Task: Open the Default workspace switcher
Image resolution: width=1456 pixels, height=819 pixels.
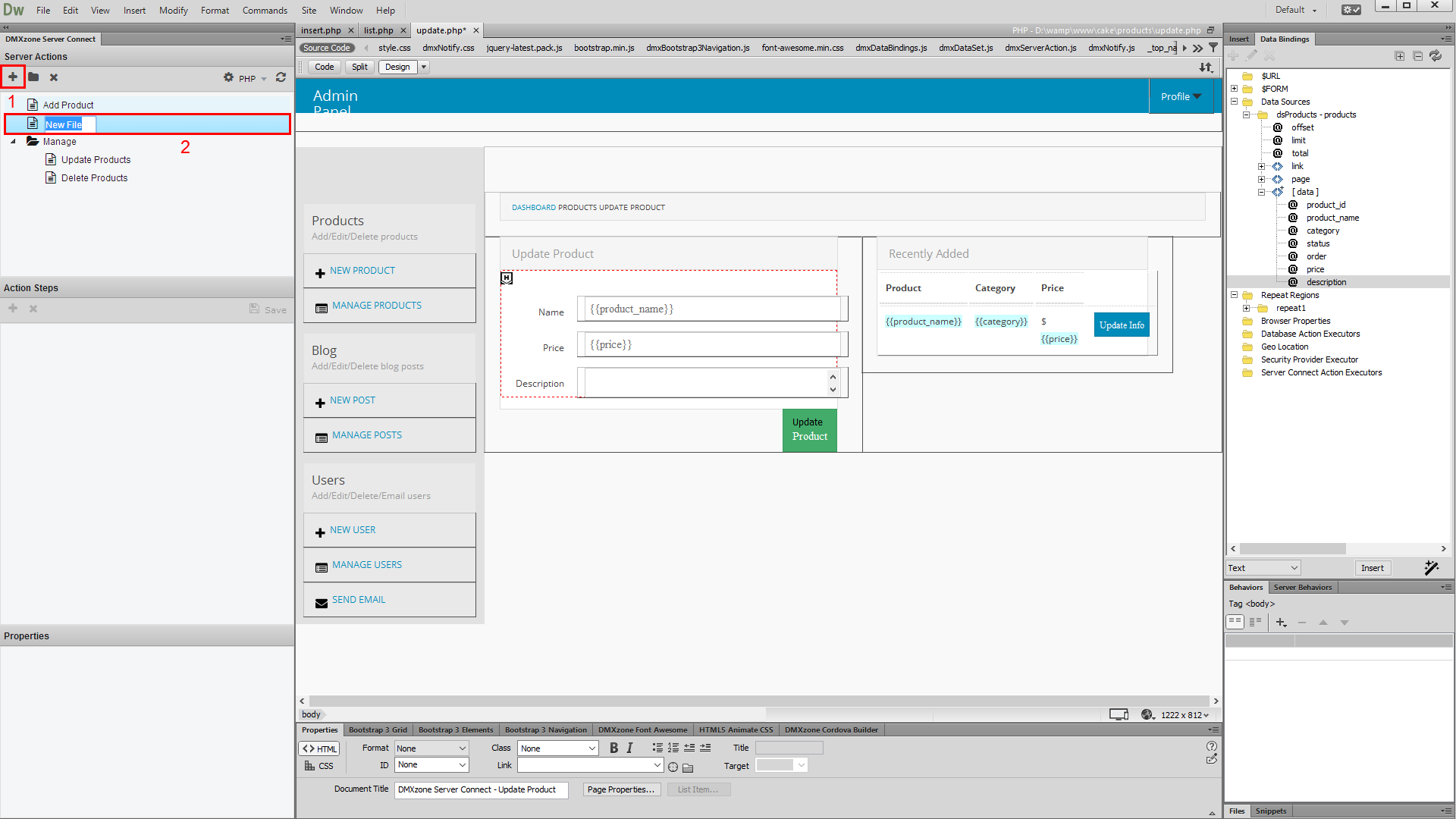Action: (x=1296, y=10)
